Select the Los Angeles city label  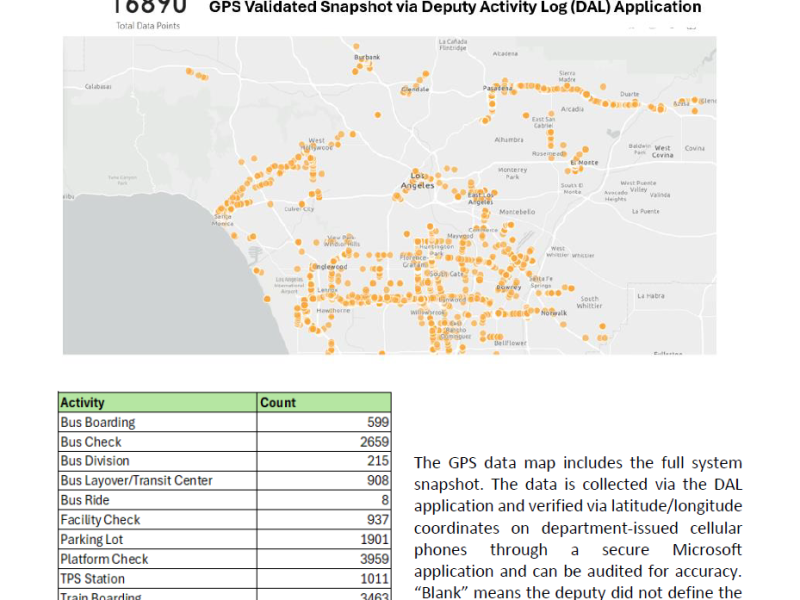coord(417,180)
